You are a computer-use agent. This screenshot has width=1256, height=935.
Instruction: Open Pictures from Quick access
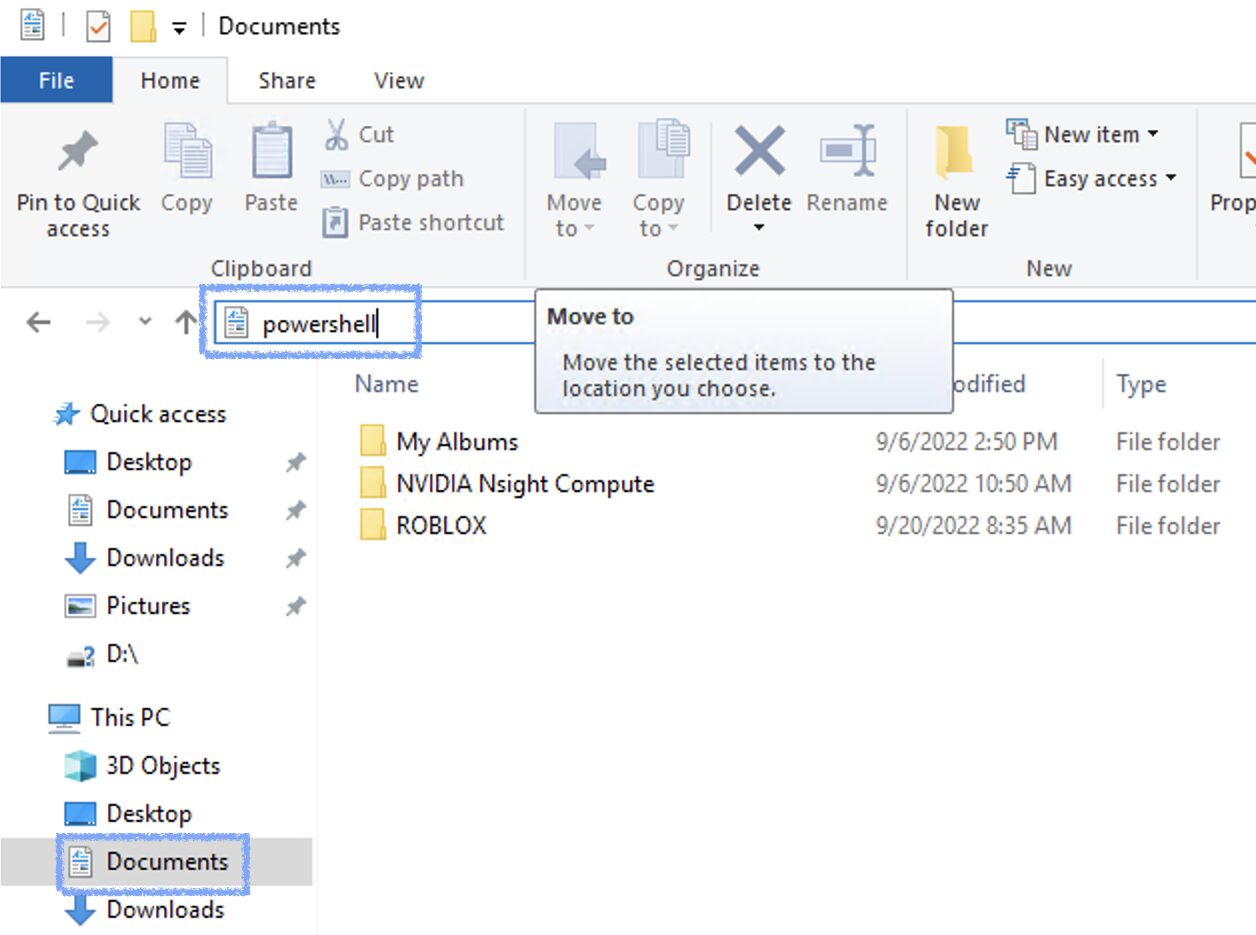(x=148, y=606)
